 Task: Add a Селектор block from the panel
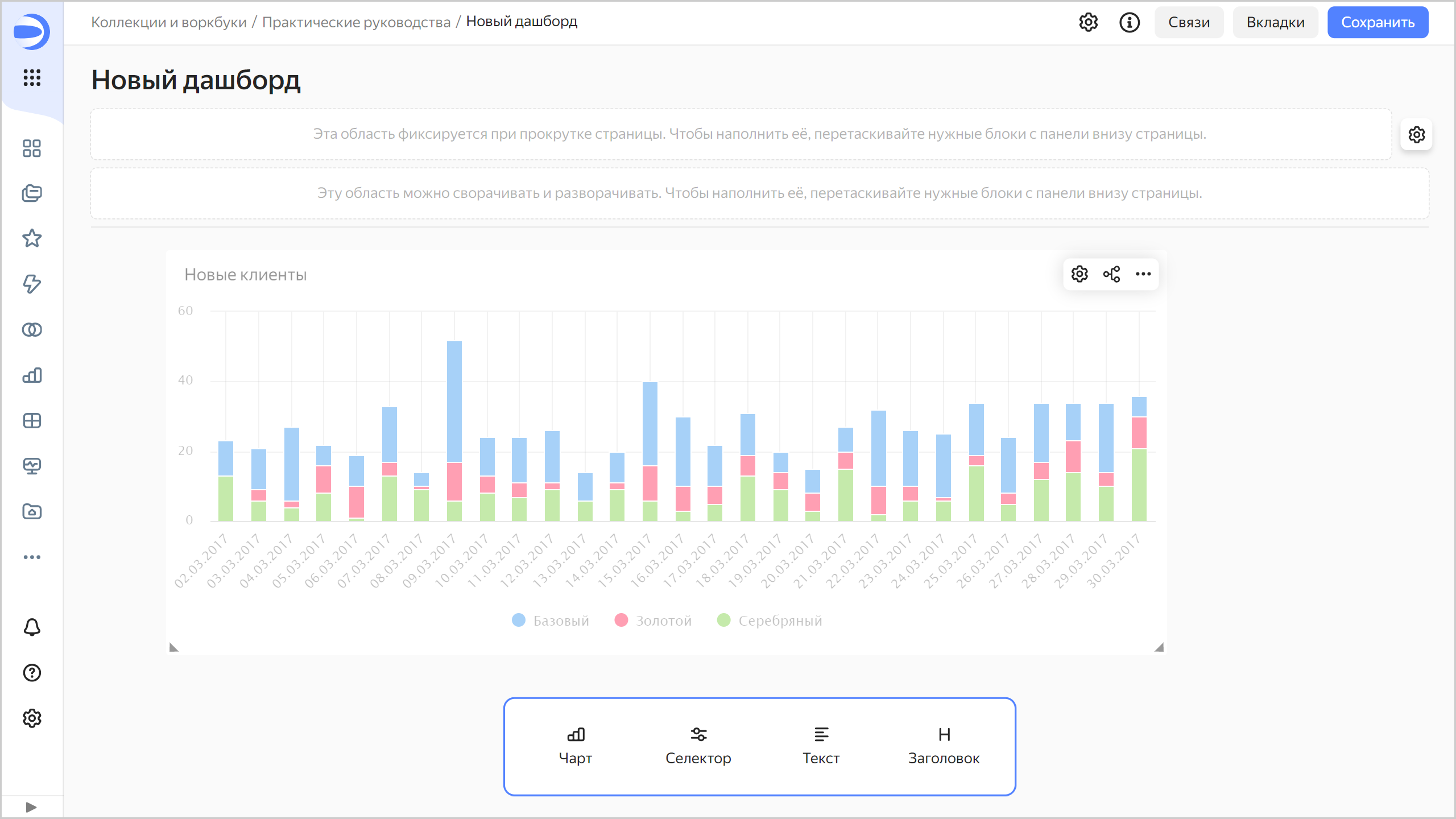[x=698, y=746]
